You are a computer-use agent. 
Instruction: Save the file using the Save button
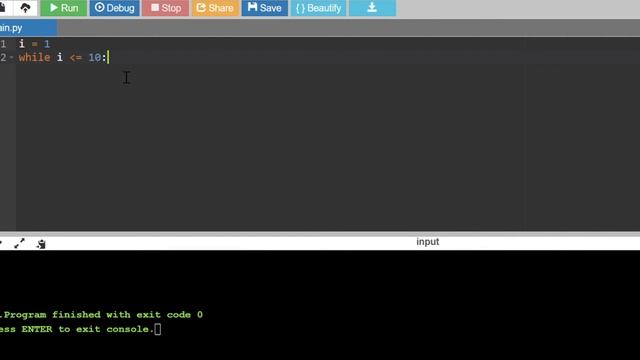click(264, 8)
